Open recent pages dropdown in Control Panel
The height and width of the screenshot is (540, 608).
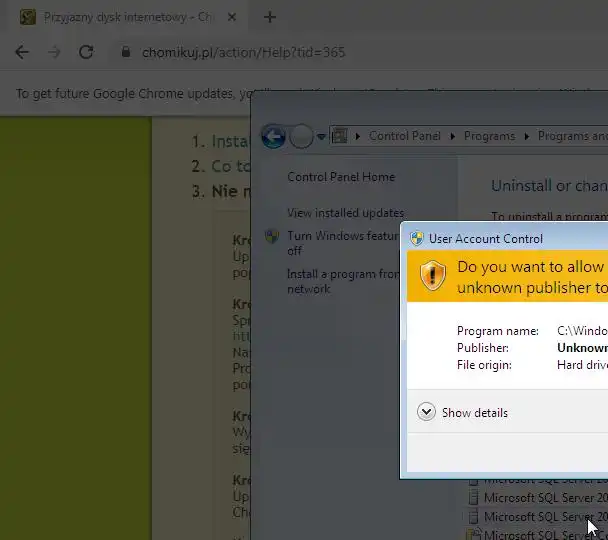click(x=321, y=136)
